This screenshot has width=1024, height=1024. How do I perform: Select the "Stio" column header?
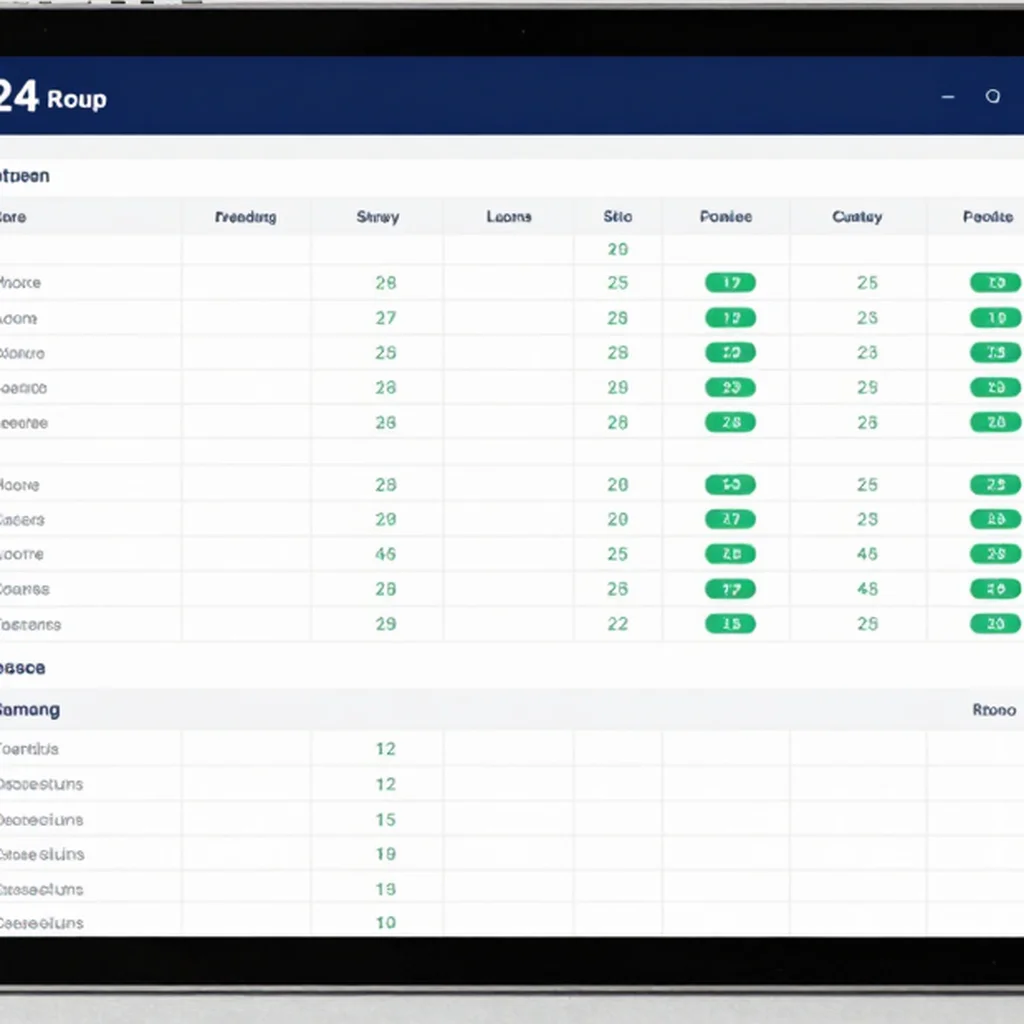point(617,217)
